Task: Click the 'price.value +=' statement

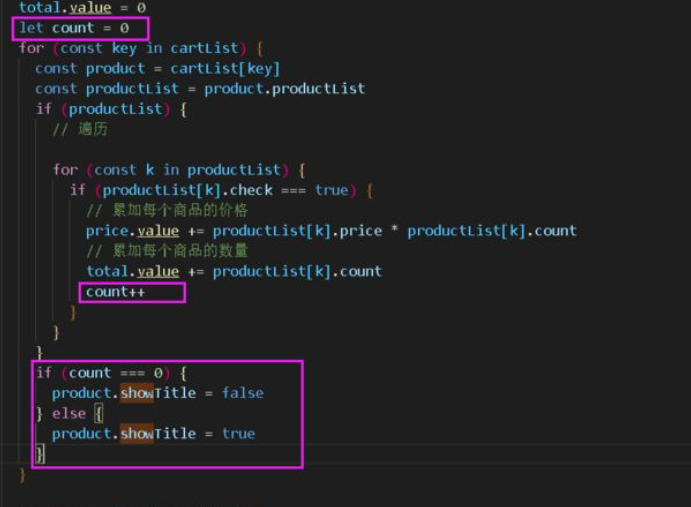Action: click(331, 231)
